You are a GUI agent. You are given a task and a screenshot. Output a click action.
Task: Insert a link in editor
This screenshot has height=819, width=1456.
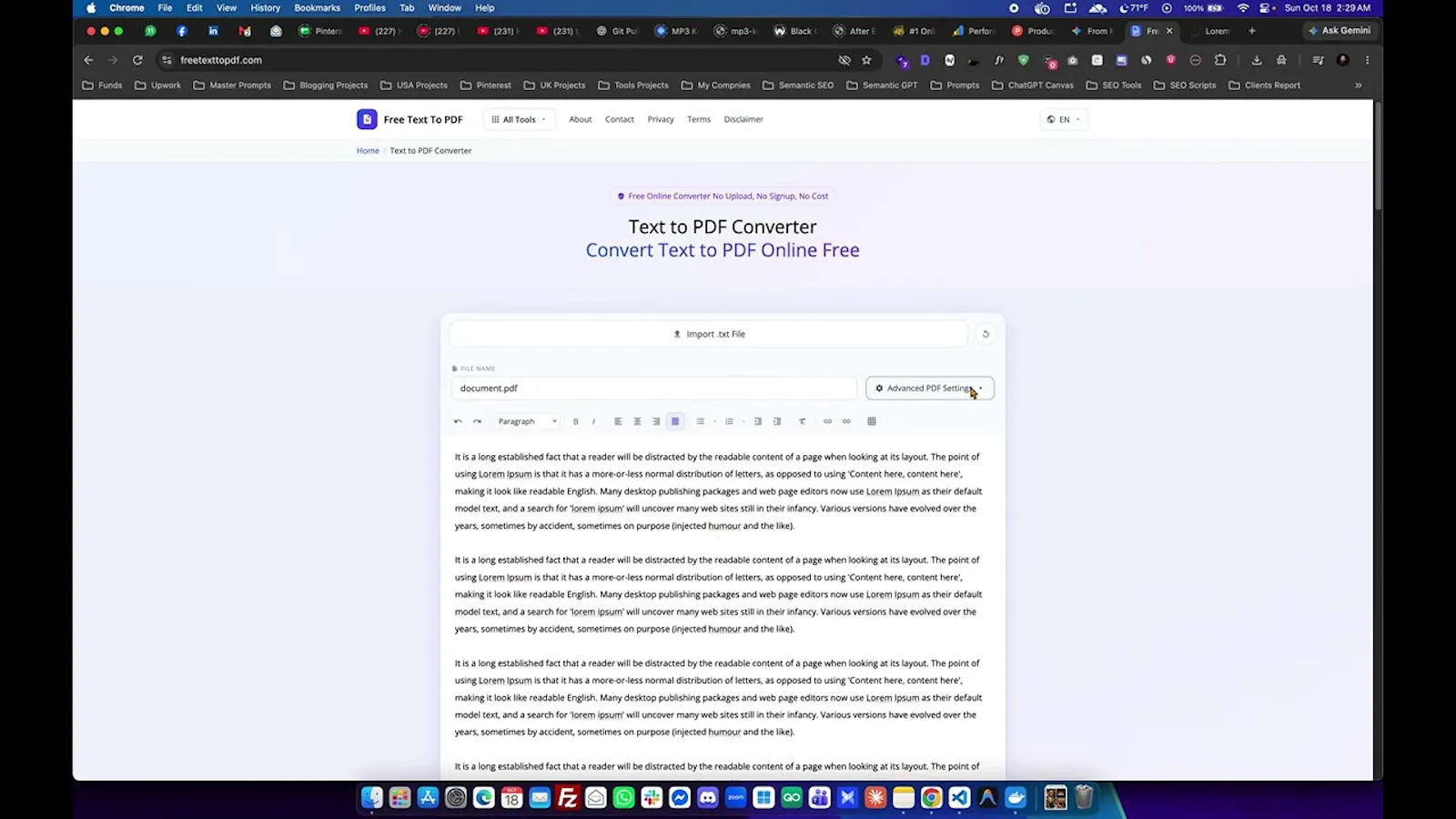pyautogui.click(x=827, y=421)
